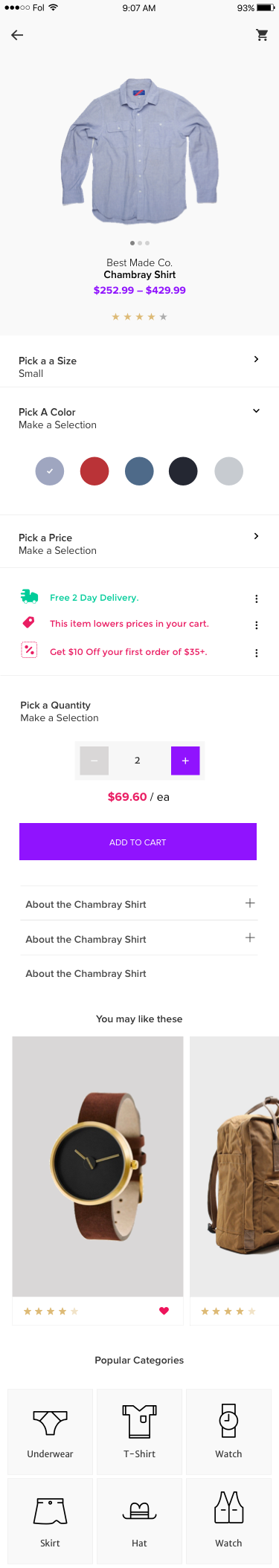Screen dimensions: 279x1568
Task: Open the Hat category
Action: pos(139,1521)
